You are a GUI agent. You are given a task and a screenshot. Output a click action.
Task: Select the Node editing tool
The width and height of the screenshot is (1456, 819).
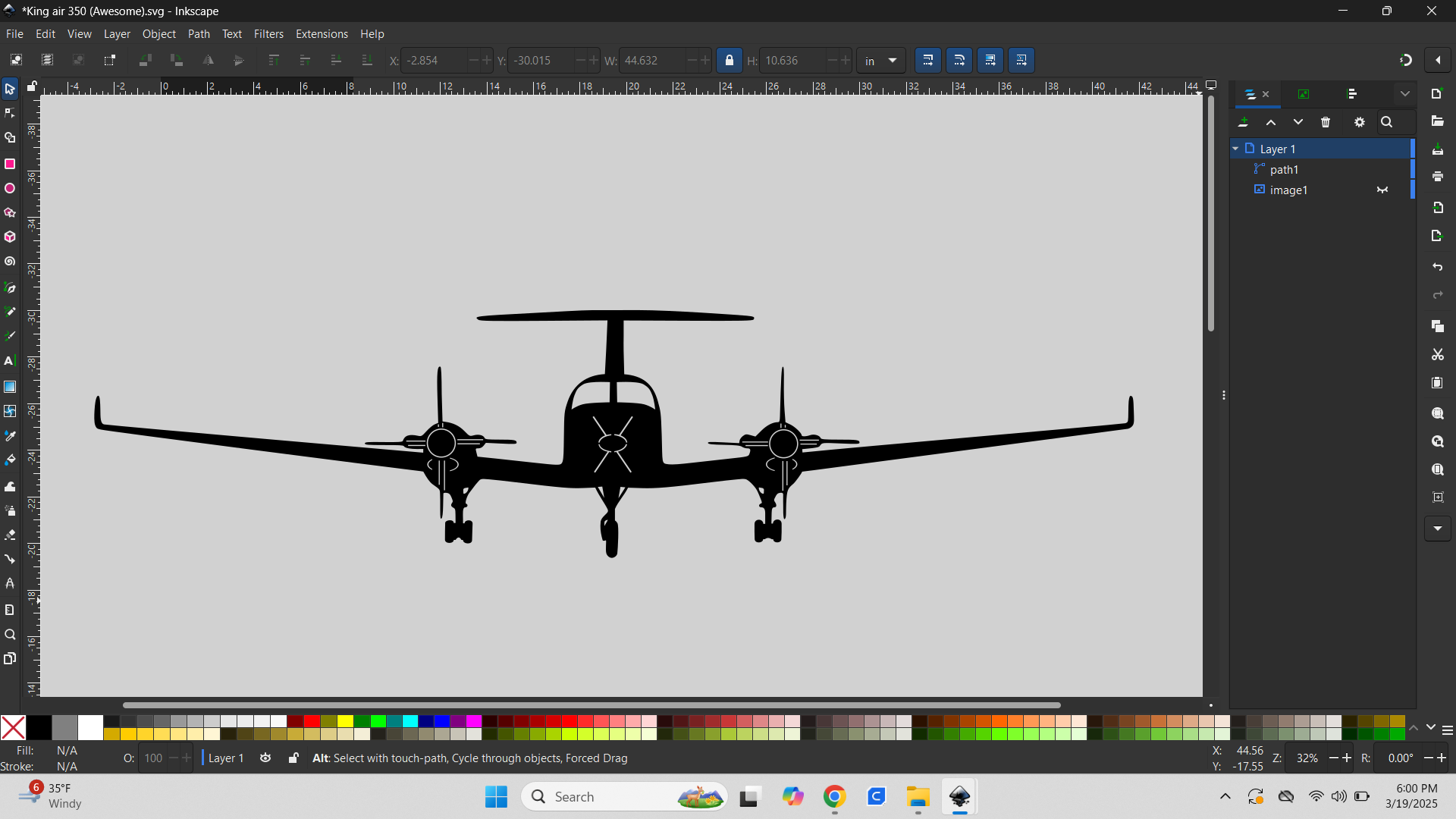(10, 114)
